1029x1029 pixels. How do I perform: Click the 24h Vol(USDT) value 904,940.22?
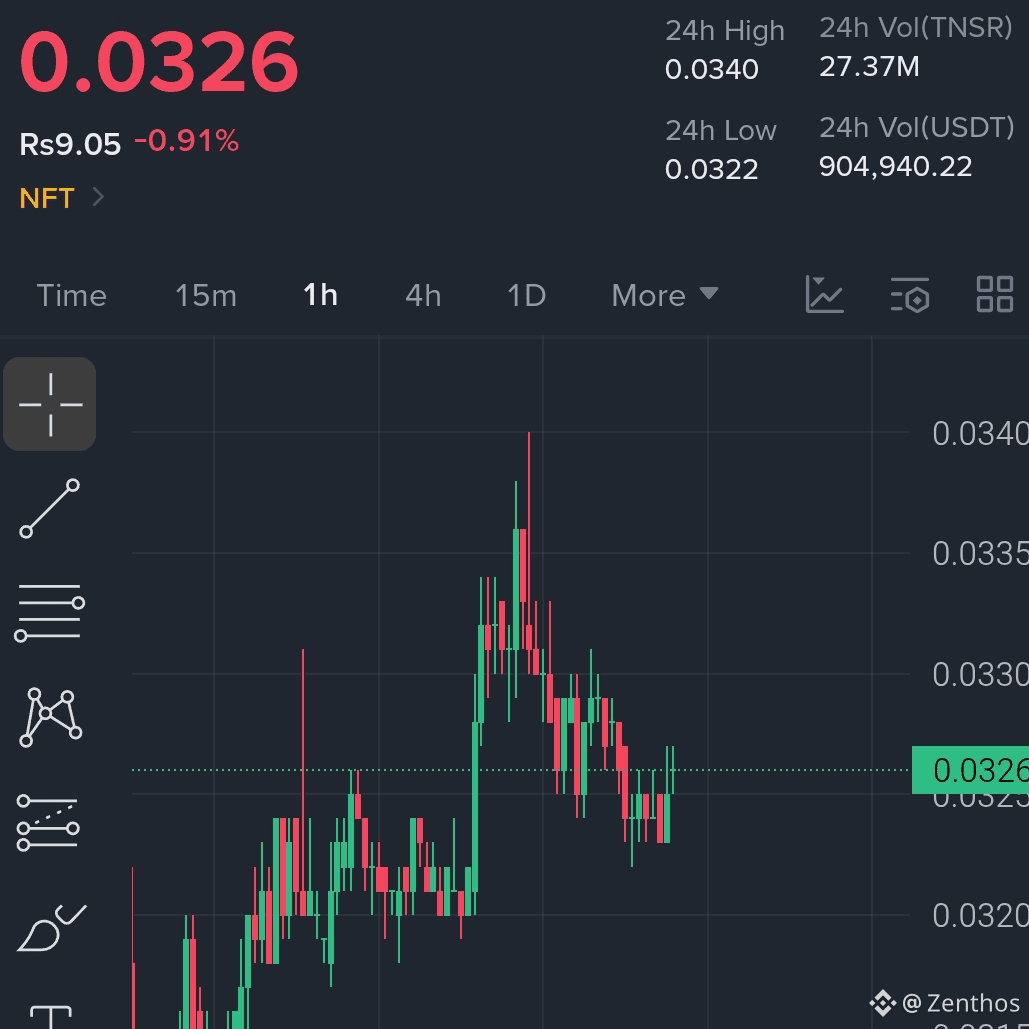point(896,167)
